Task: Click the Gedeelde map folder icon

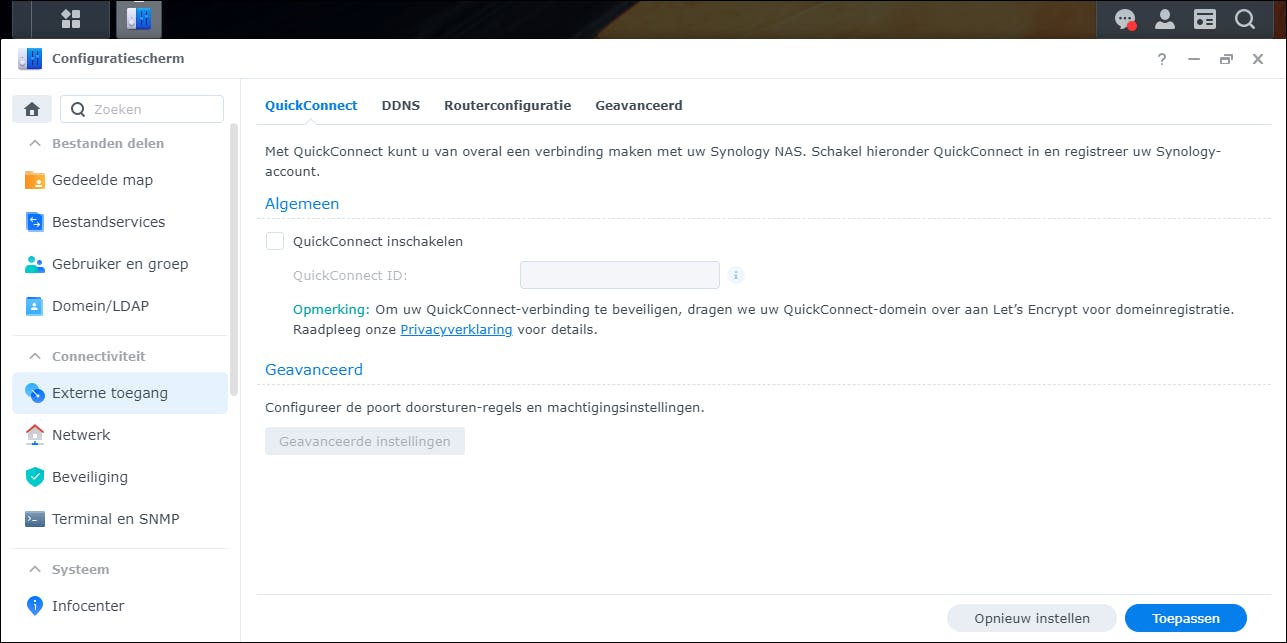Action: 35,180
